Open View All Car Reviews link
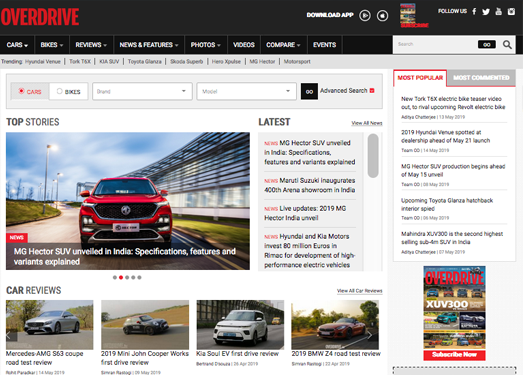523x375 pixels. [x=360, y=291]
